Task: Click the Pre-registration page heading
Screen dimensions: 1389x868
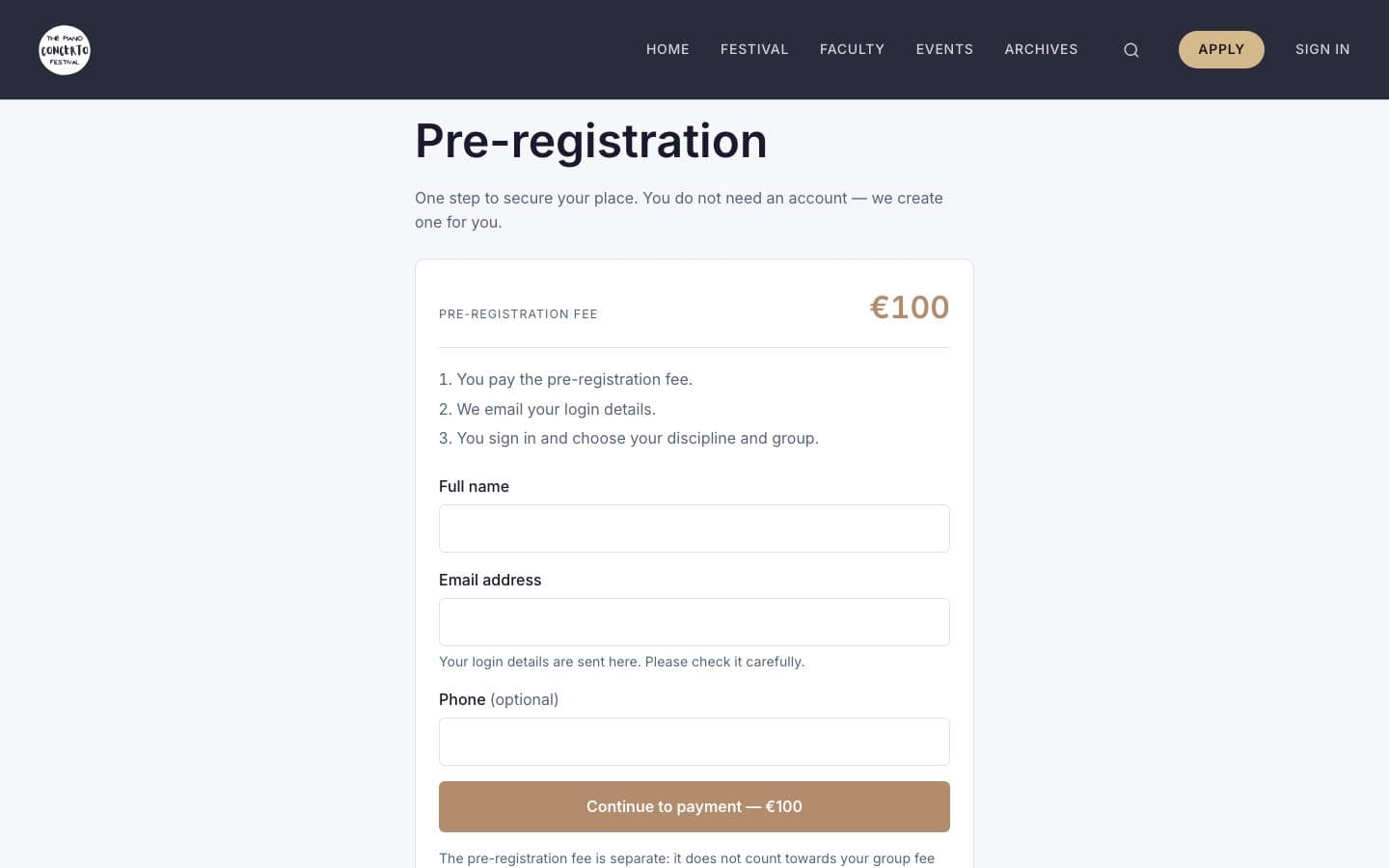Action: tap(591, 141)
